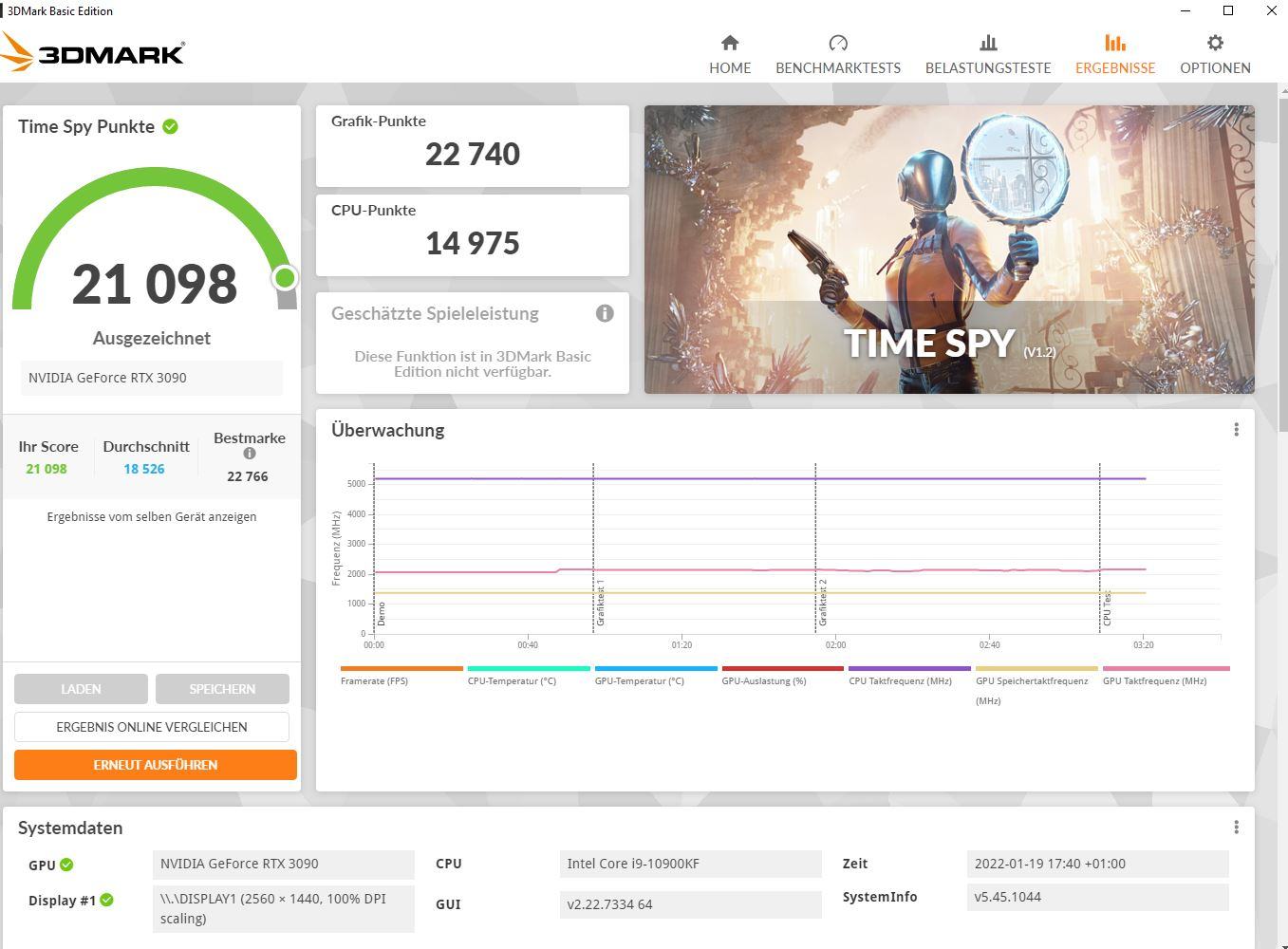Click the SPEICHERN button
This screenshot has height=949, width=1288.
pyautogui.click(x=222, y=689)
